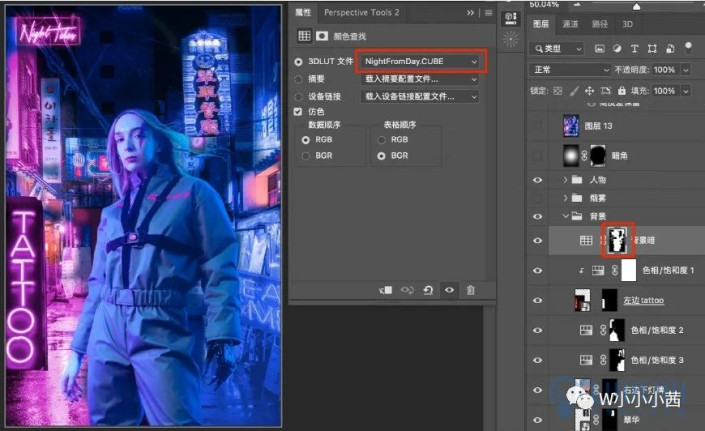This screenshot has width=705, height=431.
Task: Switch to the 图层 tab
Action: pos(541,24)
